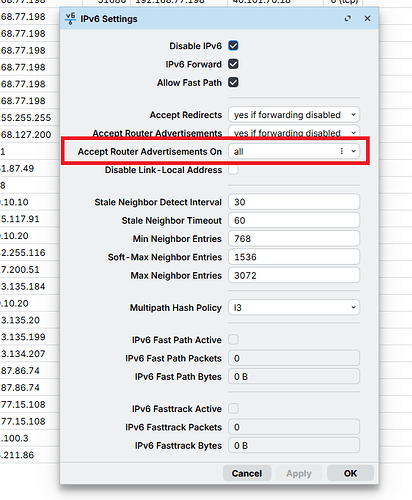Click the Allow Fast Path label
The image size is (412, 500).
[189, 83]
